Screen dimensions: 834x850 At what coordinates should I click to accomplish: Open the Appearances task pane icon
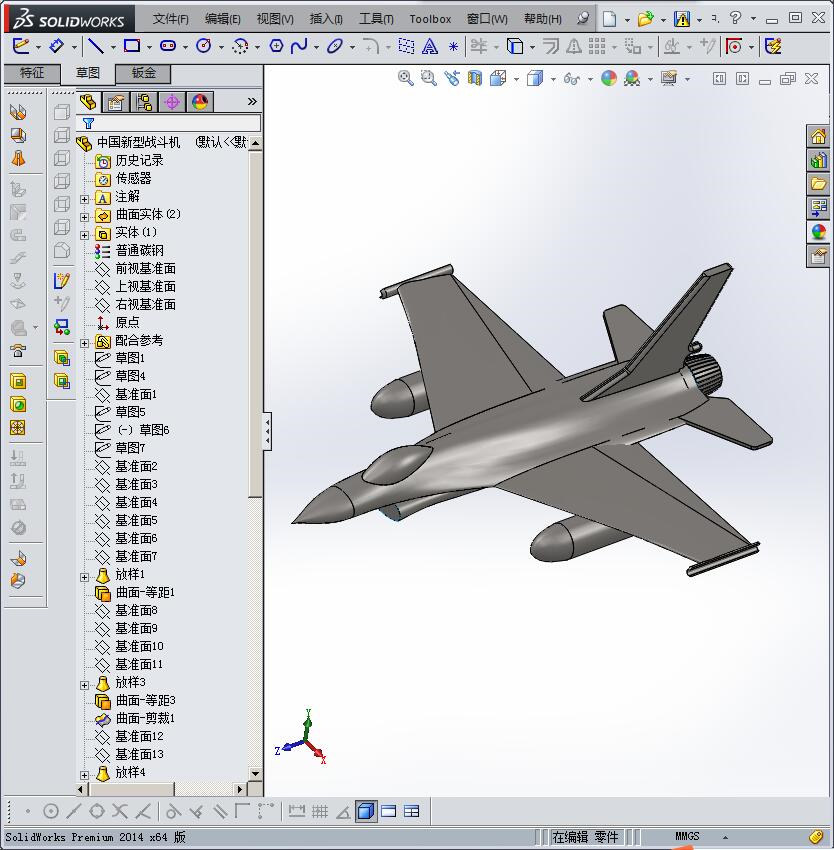click(818, 232)
